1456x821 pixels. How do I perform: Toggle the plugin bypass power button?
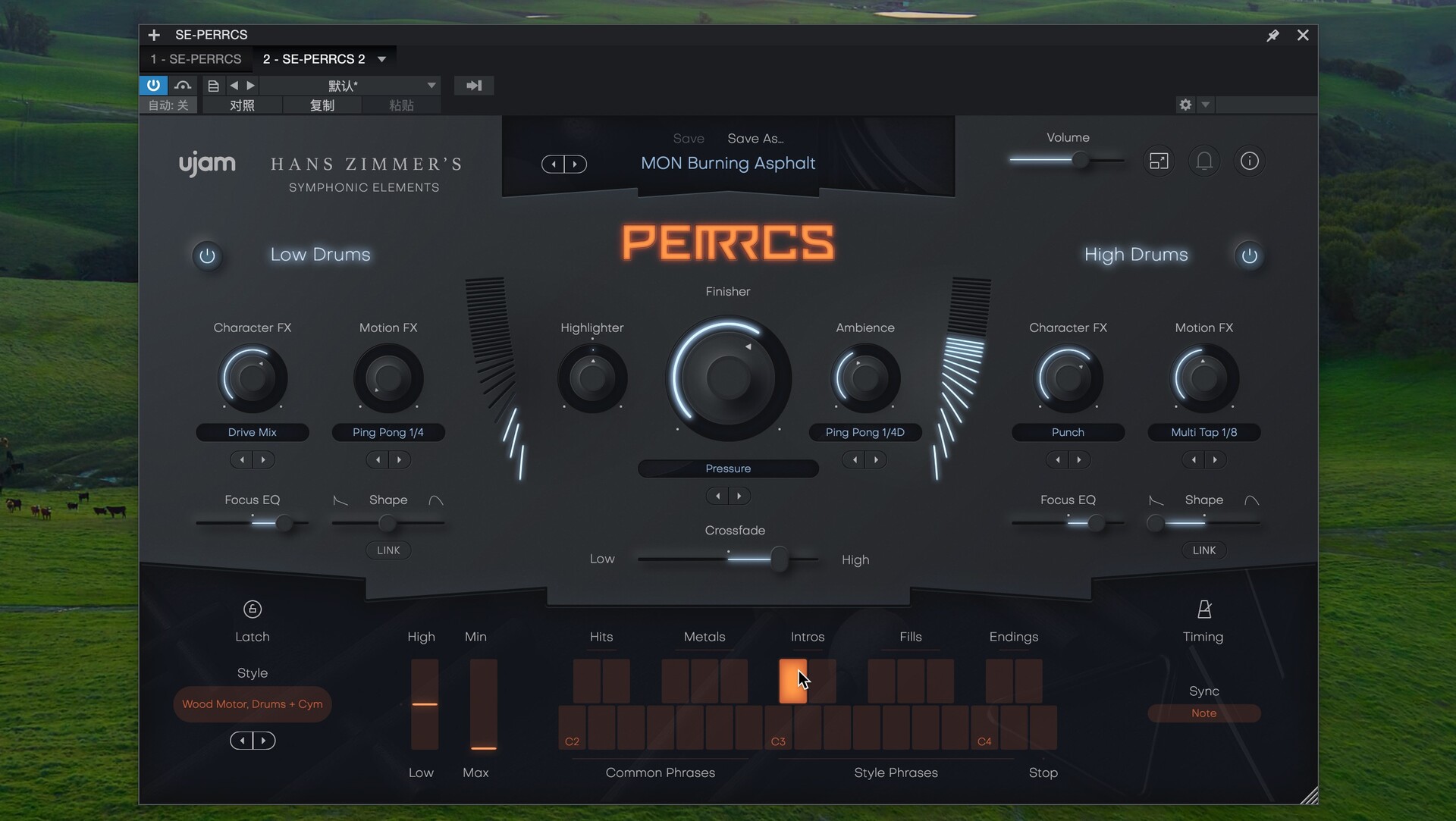tap(153, 85)
